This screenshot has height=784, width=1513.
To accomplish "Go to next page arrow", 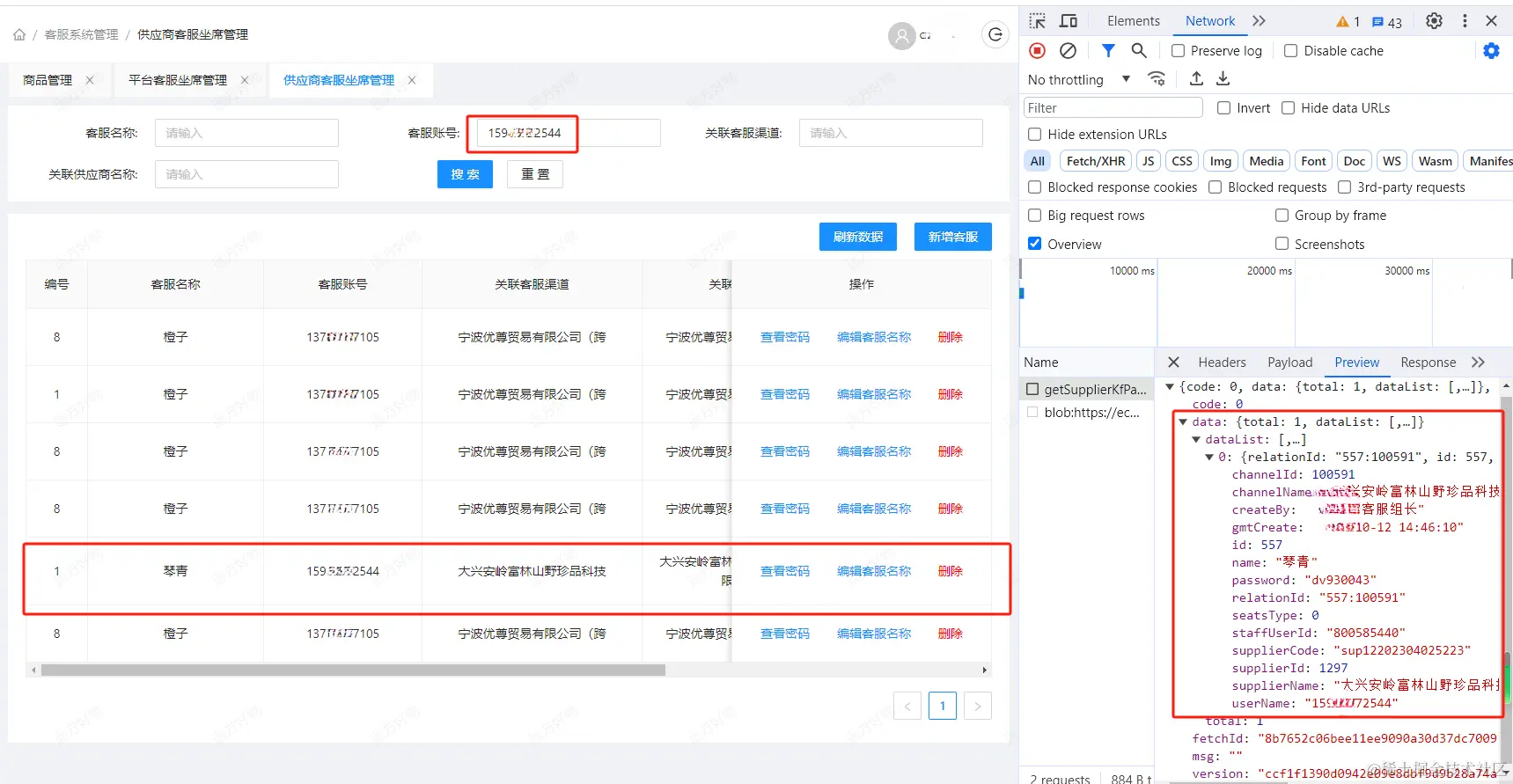I will pos(978,706).
